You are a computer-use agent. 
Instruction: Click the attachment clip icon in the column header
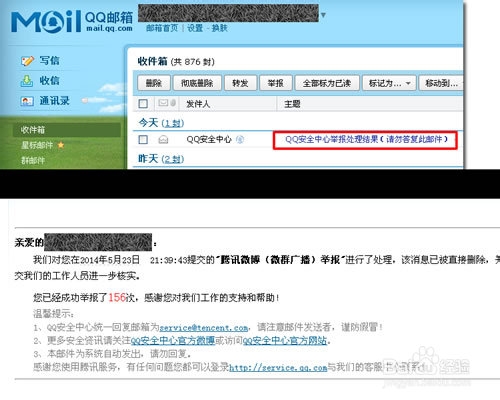pyautogui.click(x=173, y=103)
